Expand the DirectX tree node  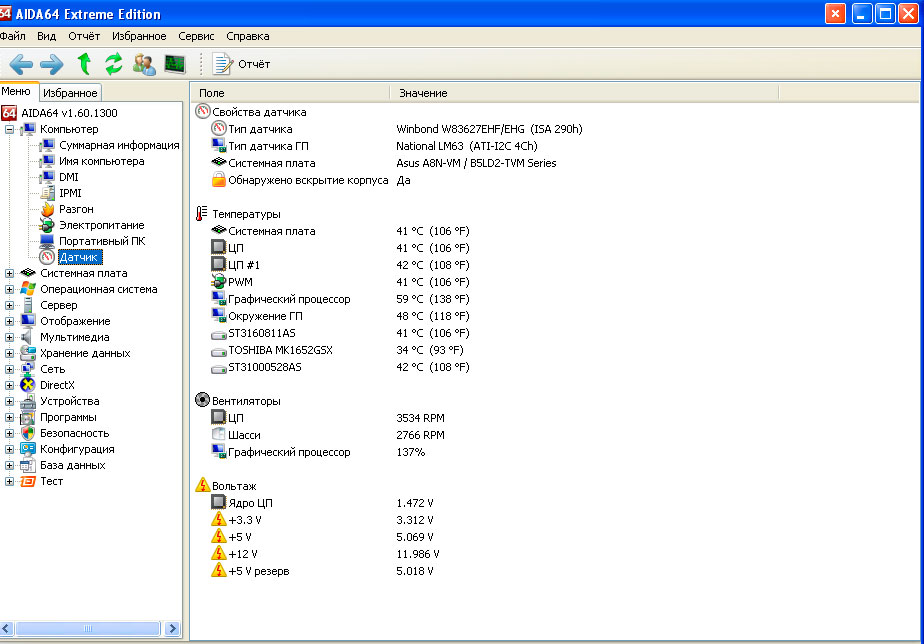pos(9,385)
